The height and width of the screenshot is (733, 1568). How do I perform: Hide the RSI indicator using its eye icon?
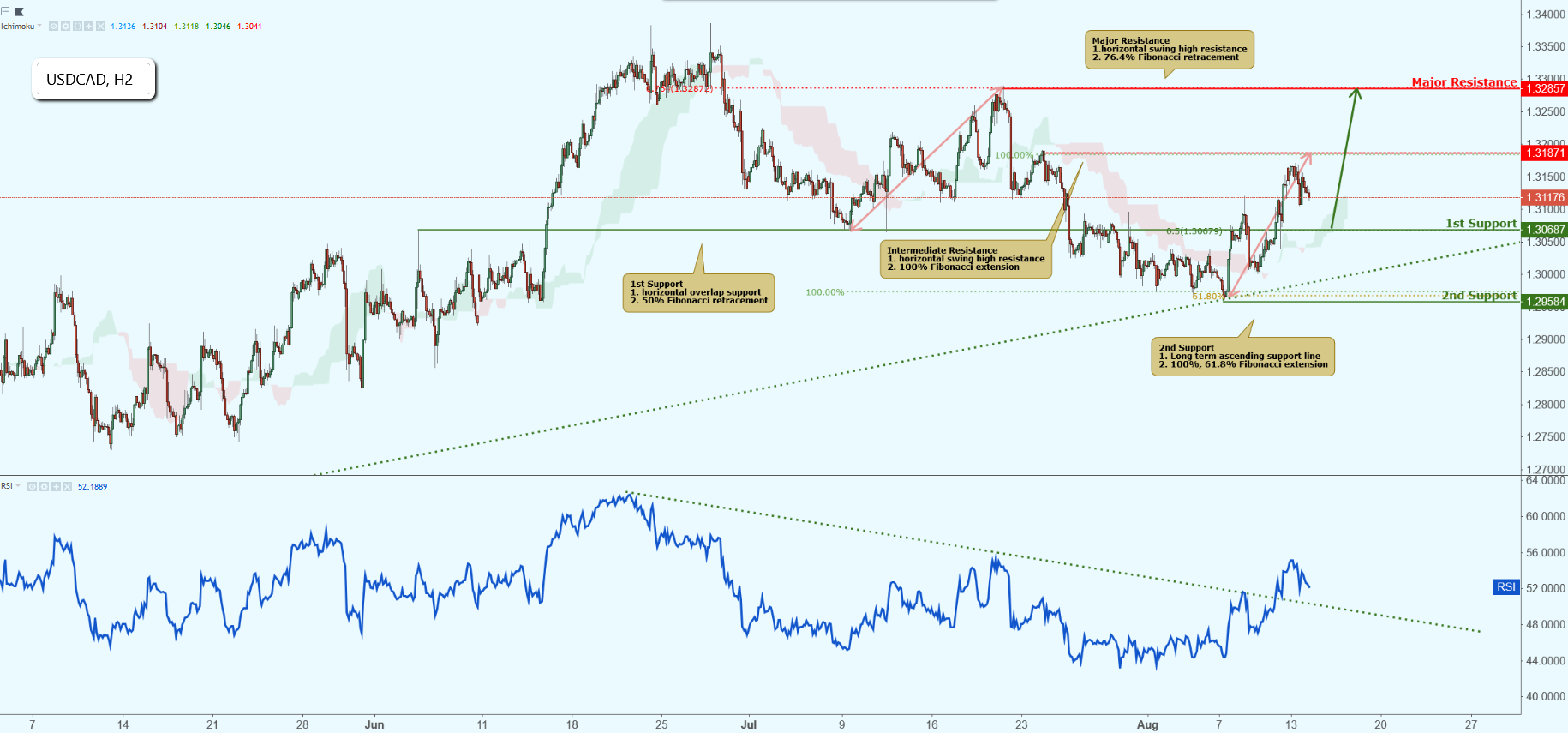click(x=32, y=486)
